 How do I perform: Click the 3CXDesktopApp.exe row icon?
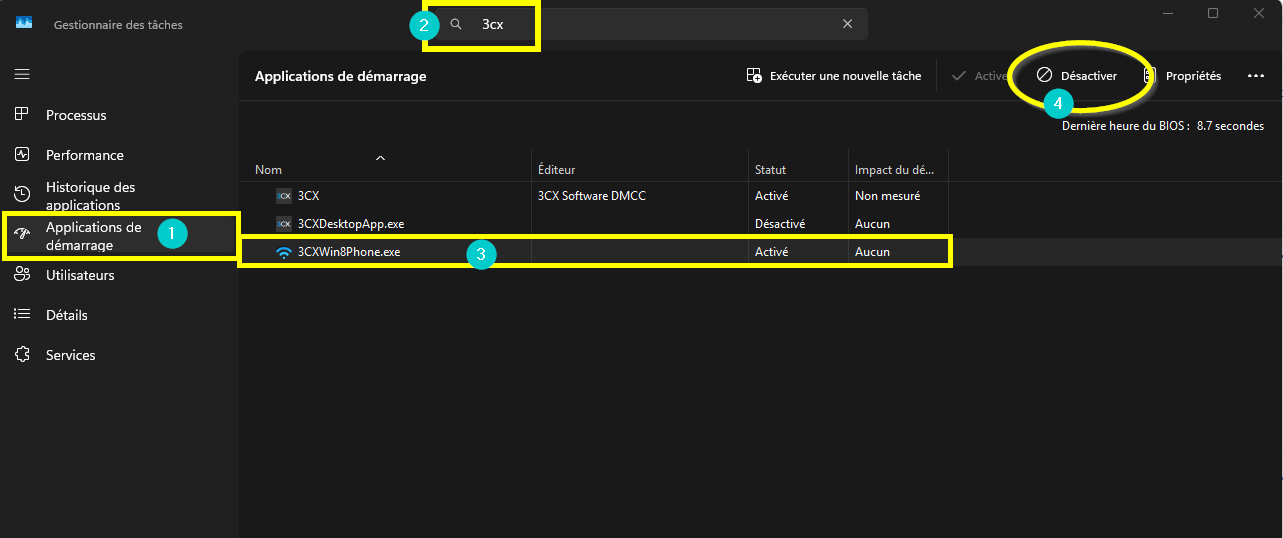284,224
